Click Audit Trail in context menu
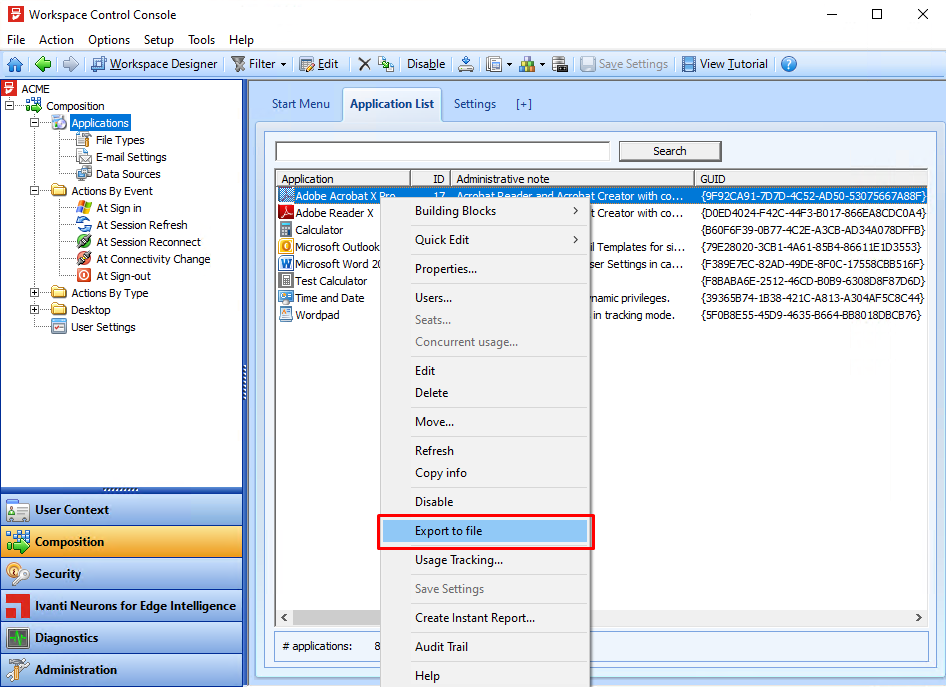946x687 pixels. 484,647
